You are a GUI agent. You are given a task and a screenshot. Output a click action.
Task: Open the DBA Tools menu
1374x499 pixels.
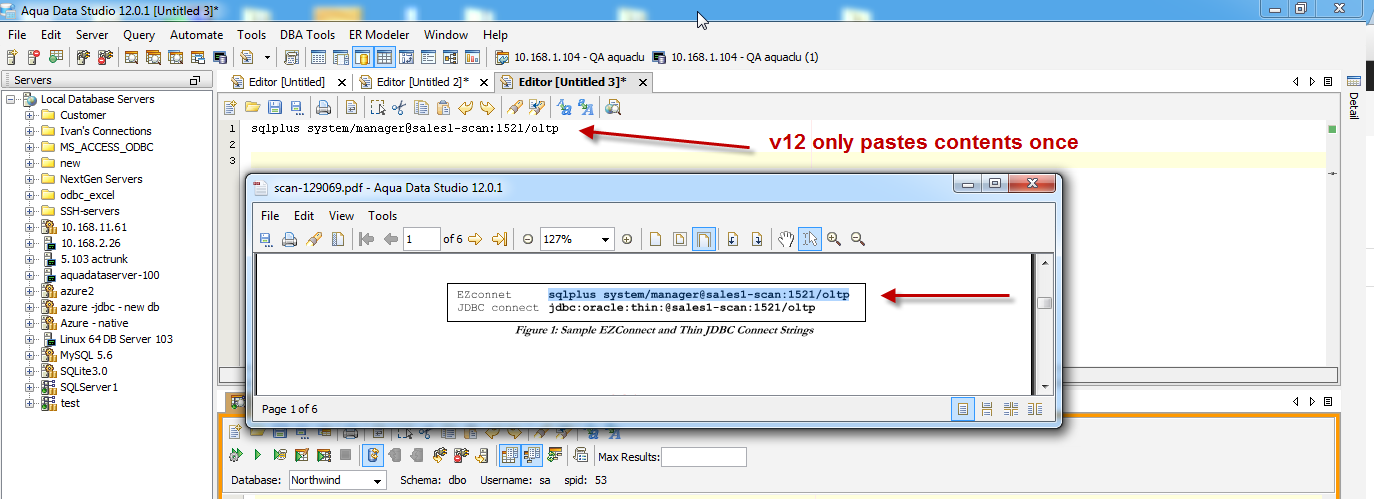(x=307, y=34)
